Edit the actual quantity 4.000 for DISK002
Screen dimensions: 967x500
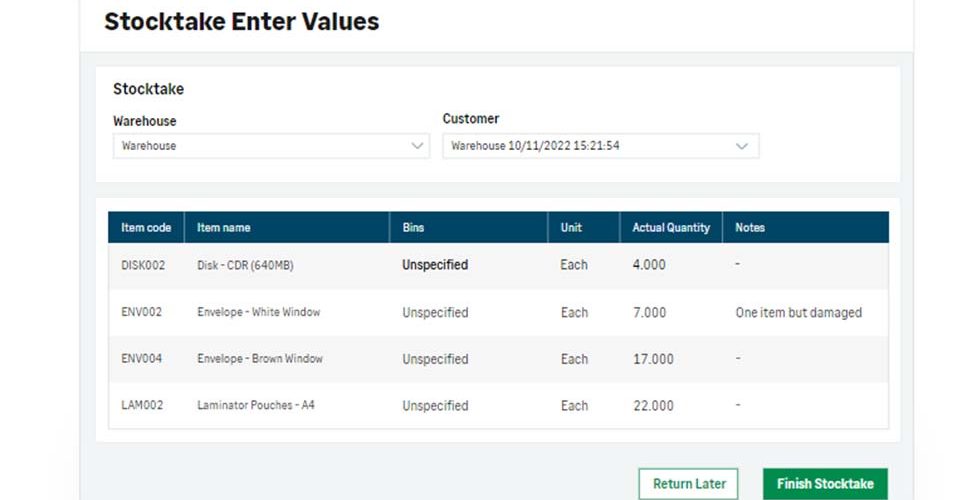point(649,265)
